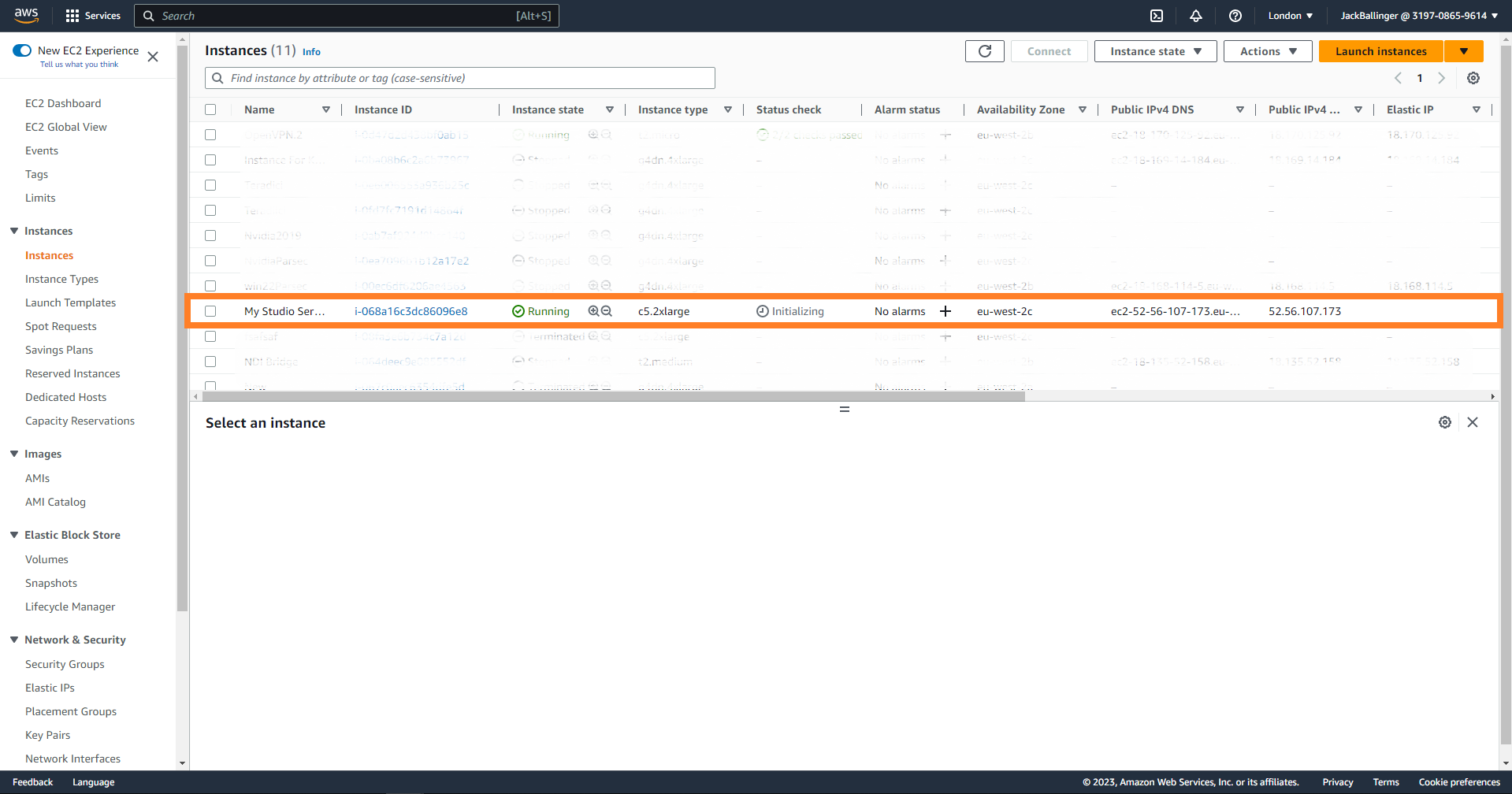Click Elastic IPs in sidebar
The width and height of the screenshot is (1512, 794).
pyautogui.click(x=50, y=688)
